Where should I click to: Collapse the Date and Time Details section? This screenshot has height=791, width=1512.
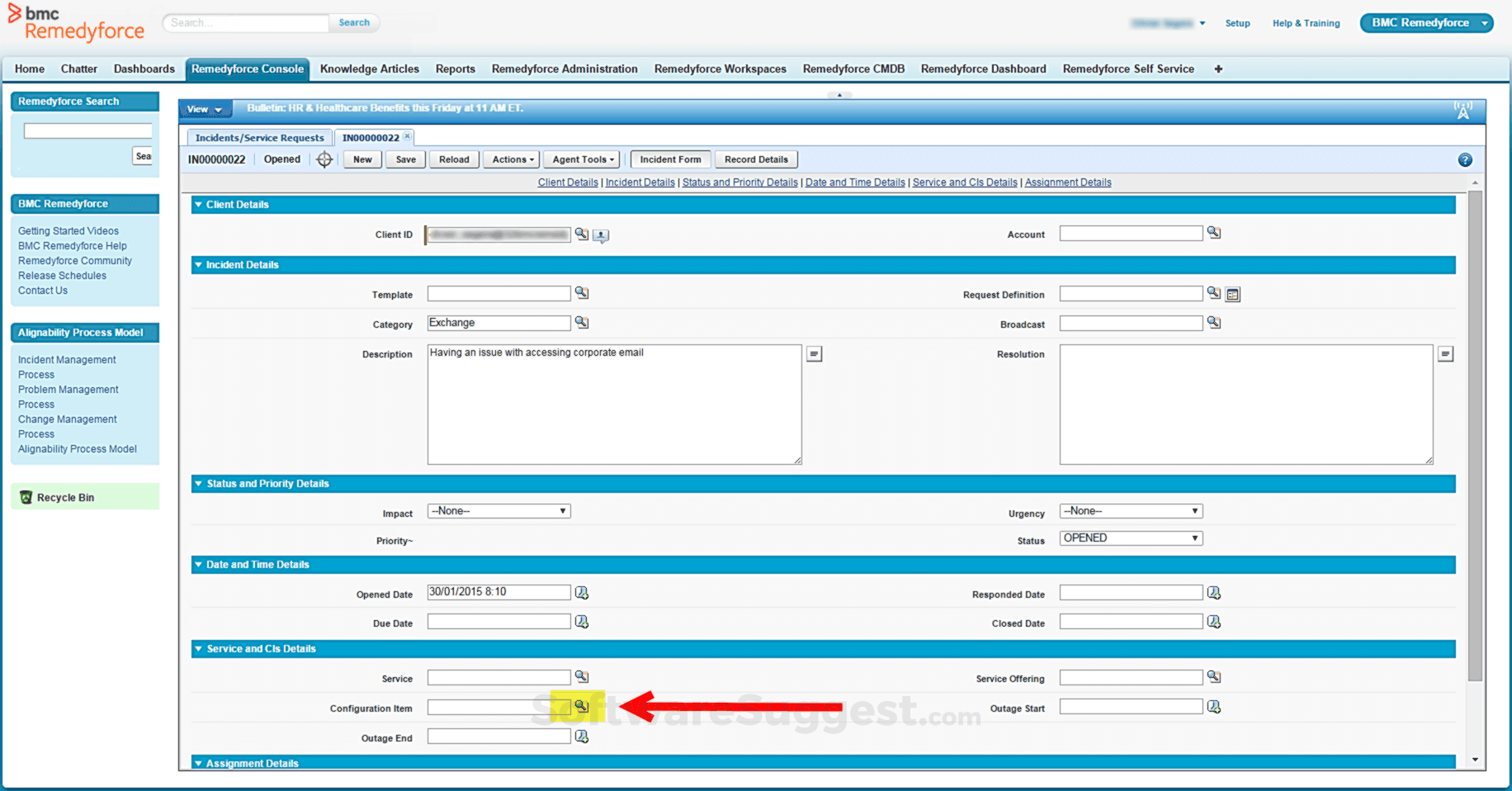tap(198, 565)
